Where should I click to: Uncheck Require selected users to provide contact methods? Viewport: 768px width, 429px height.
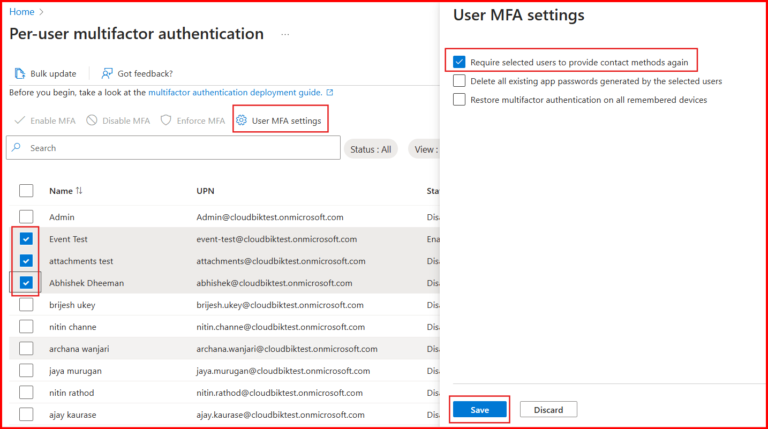pyautogui.click(x=459, y=61)
